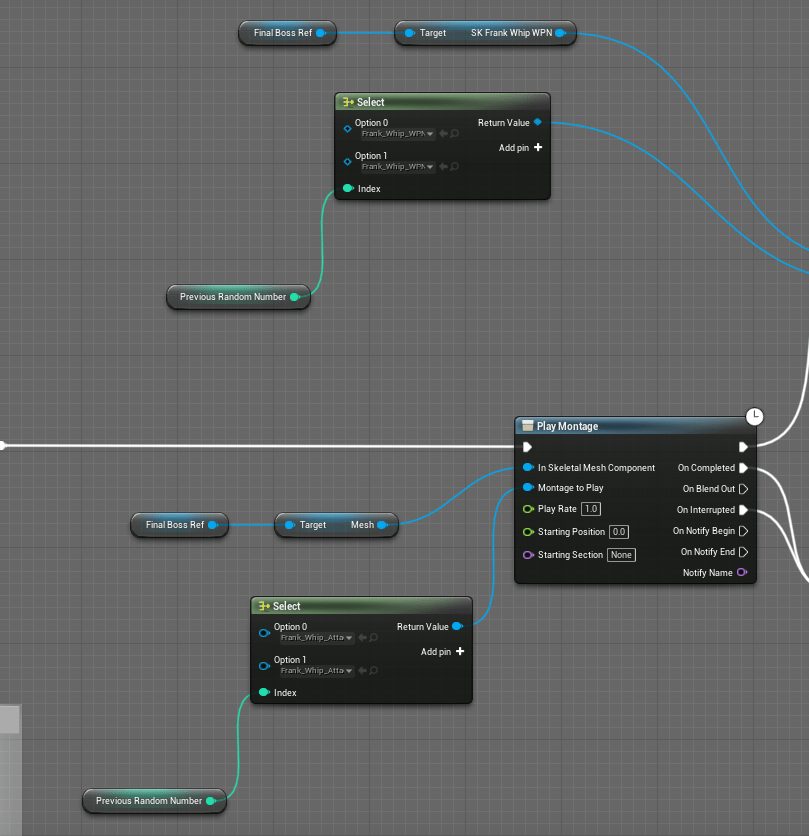Add pin to the top Select node

pos(538,148)
